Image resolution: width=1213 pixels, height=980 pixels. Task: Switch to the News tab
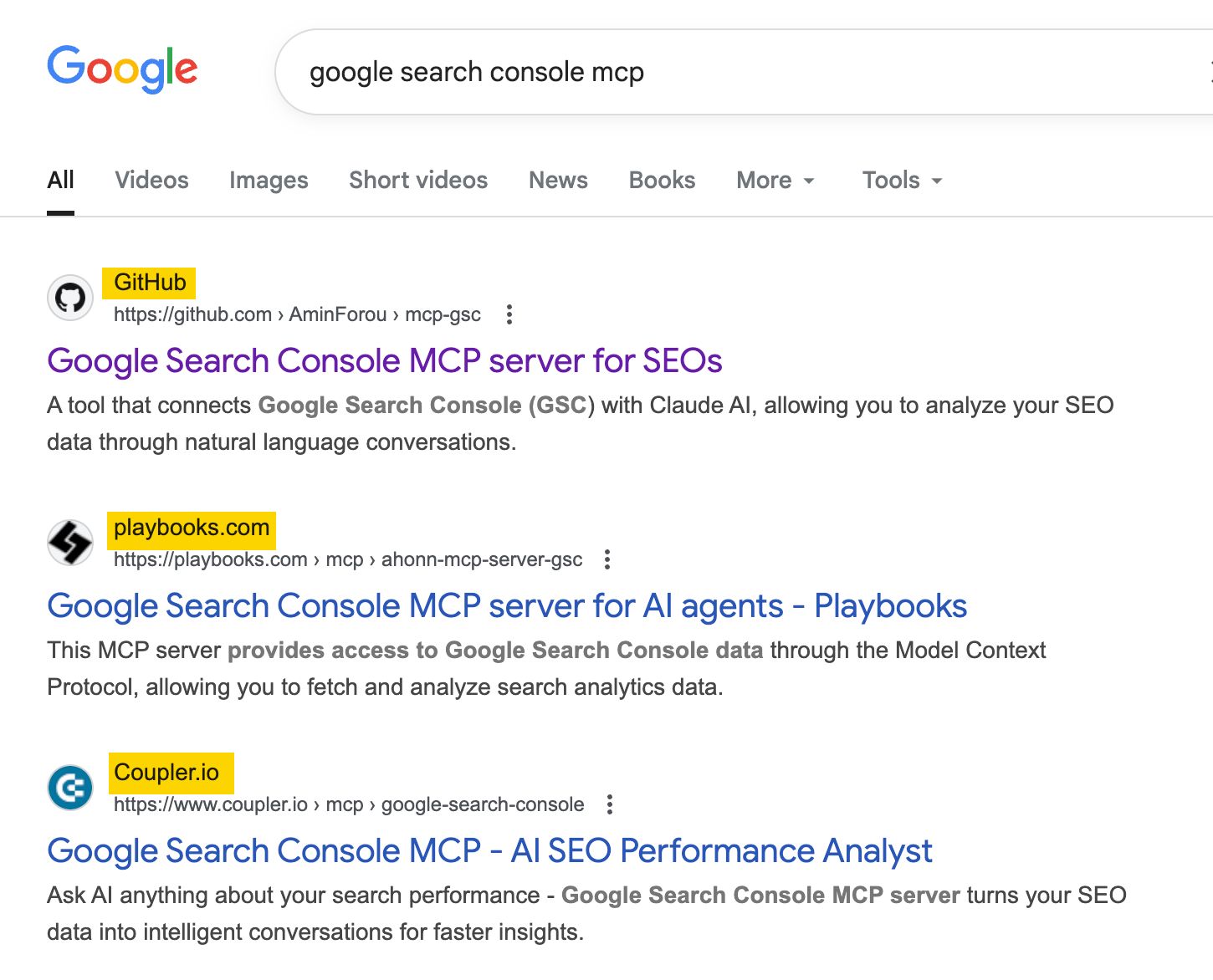point(557,180)
